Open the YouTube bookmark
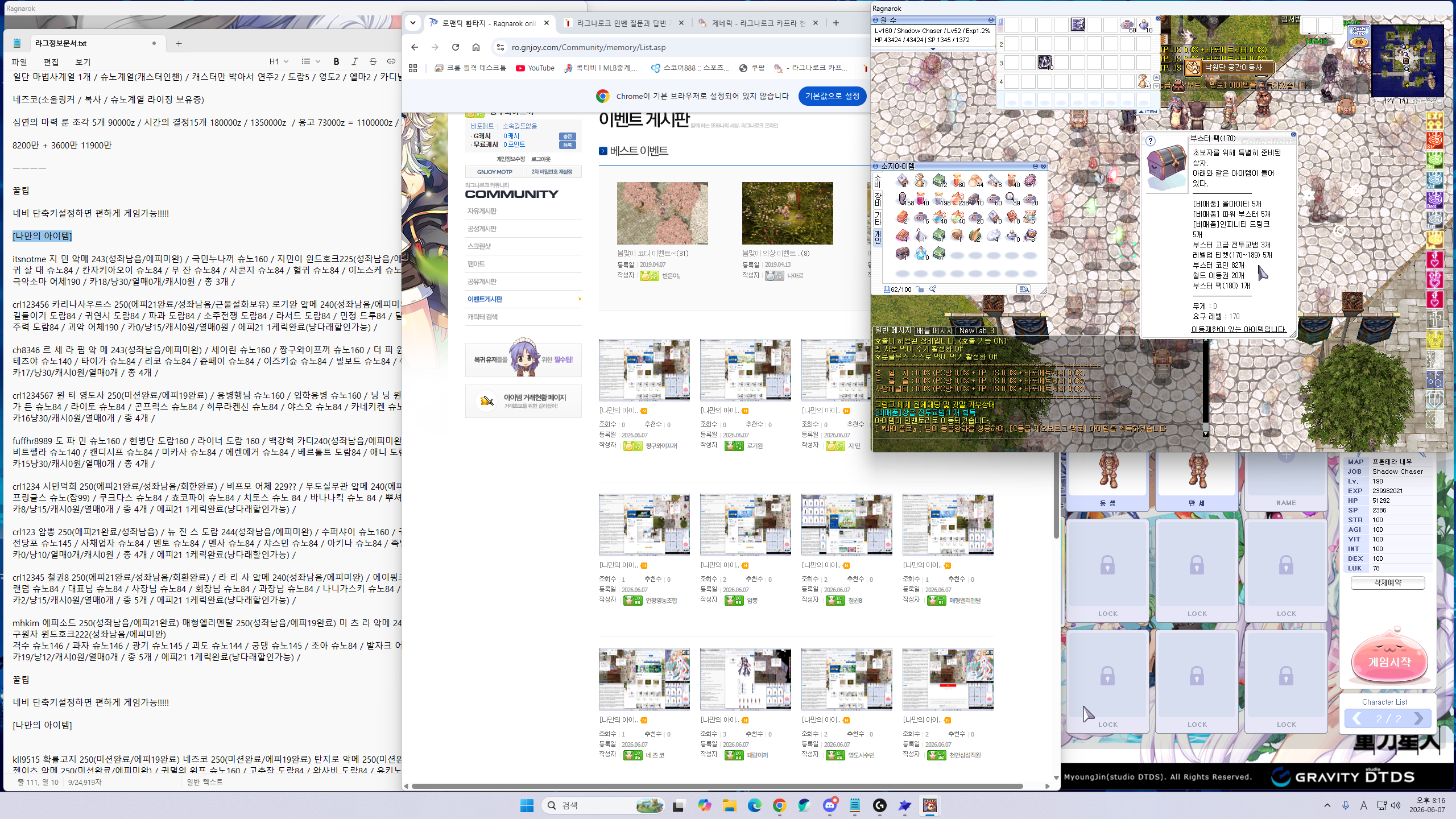The height and width of the screenshot is (819, 1456). (x=535, y=68)
